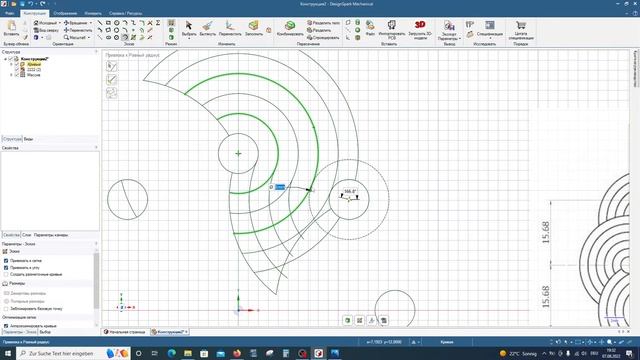Select the Выбрать (Select) arrow tool
Screen dimensions: 640x360
point(189,28)
